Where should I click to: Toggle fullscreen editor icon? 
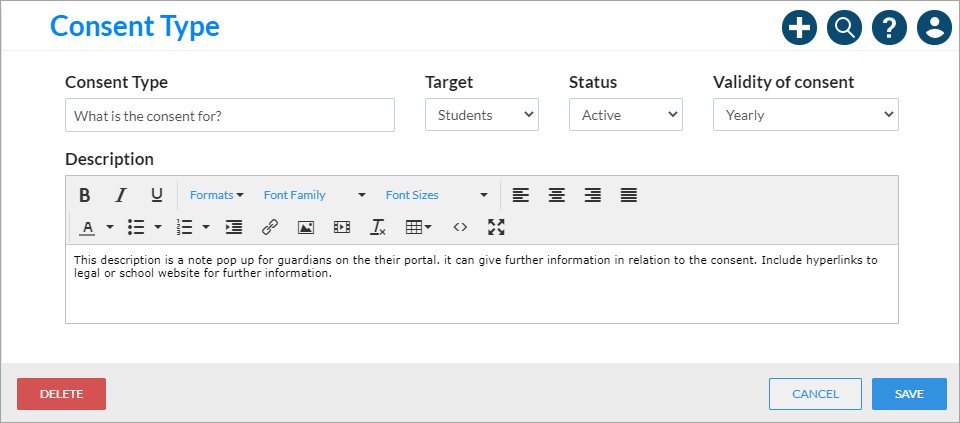point(496,227)
